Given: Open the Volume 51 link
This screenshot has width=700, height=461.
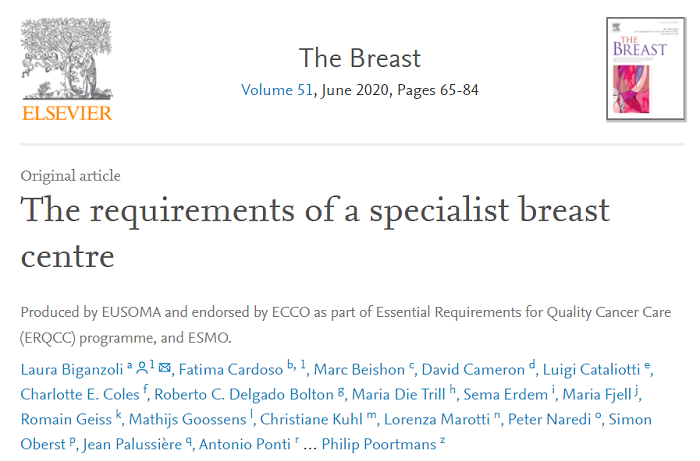Looking at the screenshot, I should (x=274, y=90).
